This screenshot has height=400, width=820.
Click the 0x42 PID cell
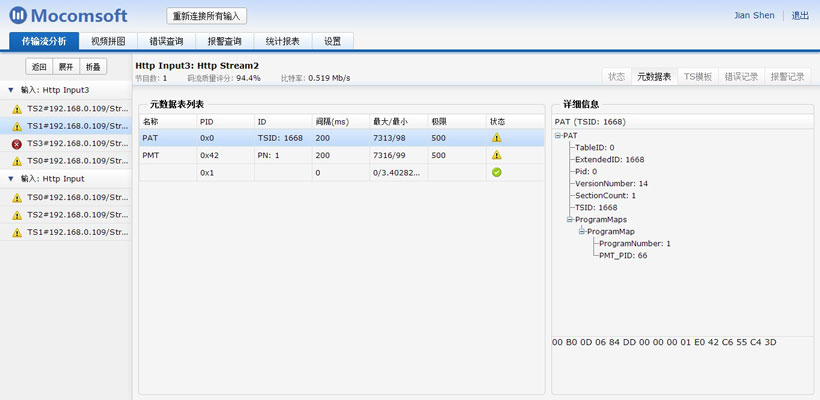click(225, 155)
